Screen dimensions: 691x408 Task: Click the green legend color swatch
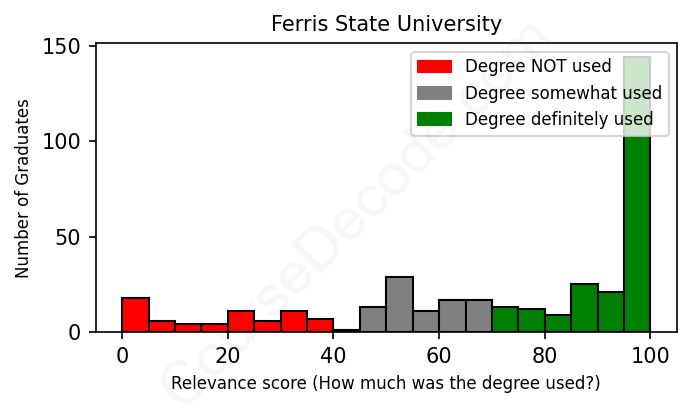click(x=434, y=119)
